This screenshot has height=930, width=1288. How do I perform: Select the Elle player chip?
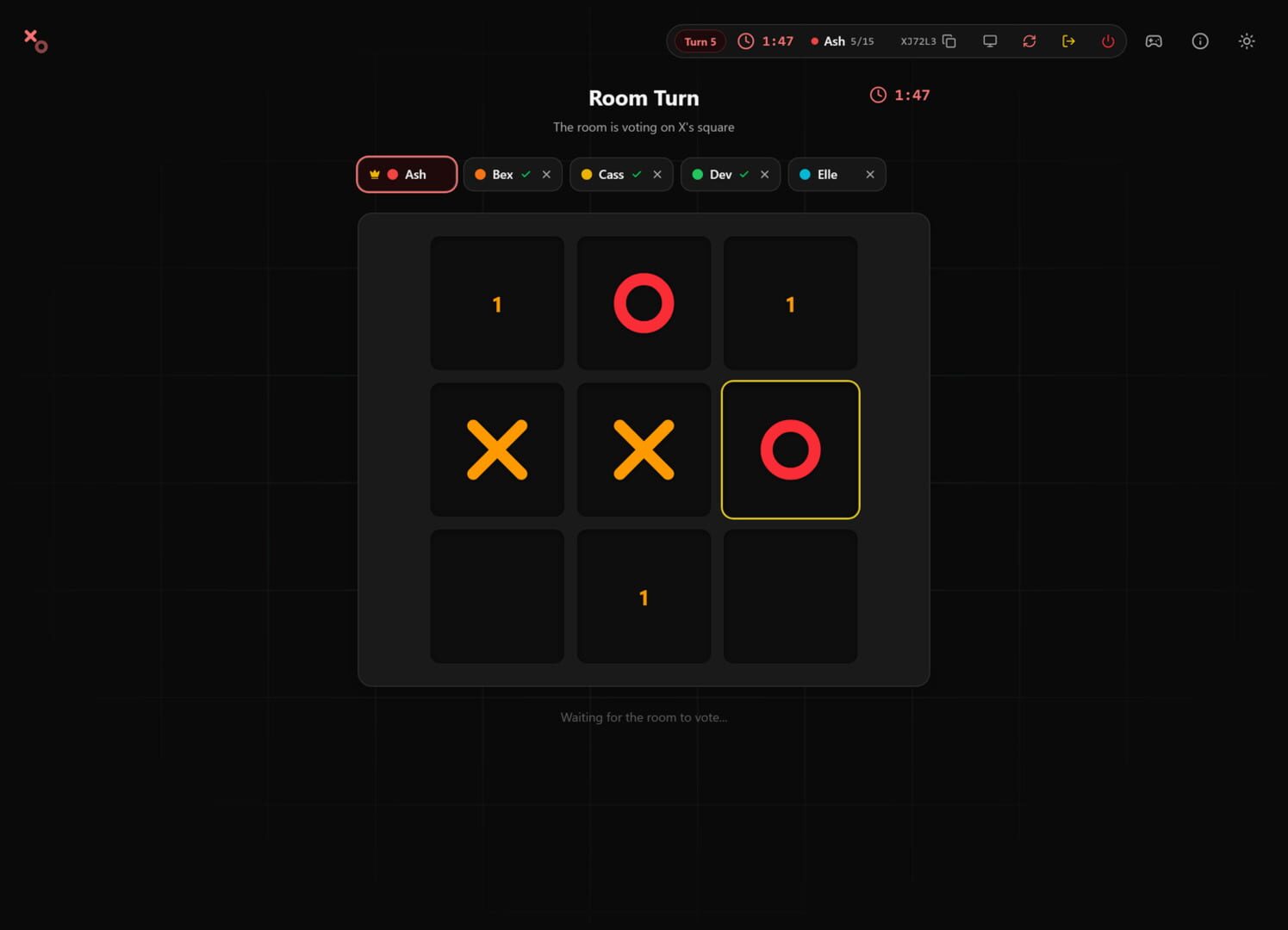pyautogui.click(x=837, y=174)
